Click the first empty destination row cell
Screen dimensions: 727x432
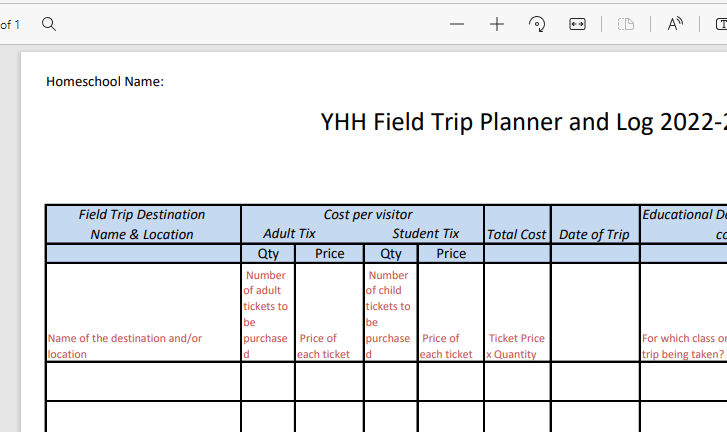(142, 381)
